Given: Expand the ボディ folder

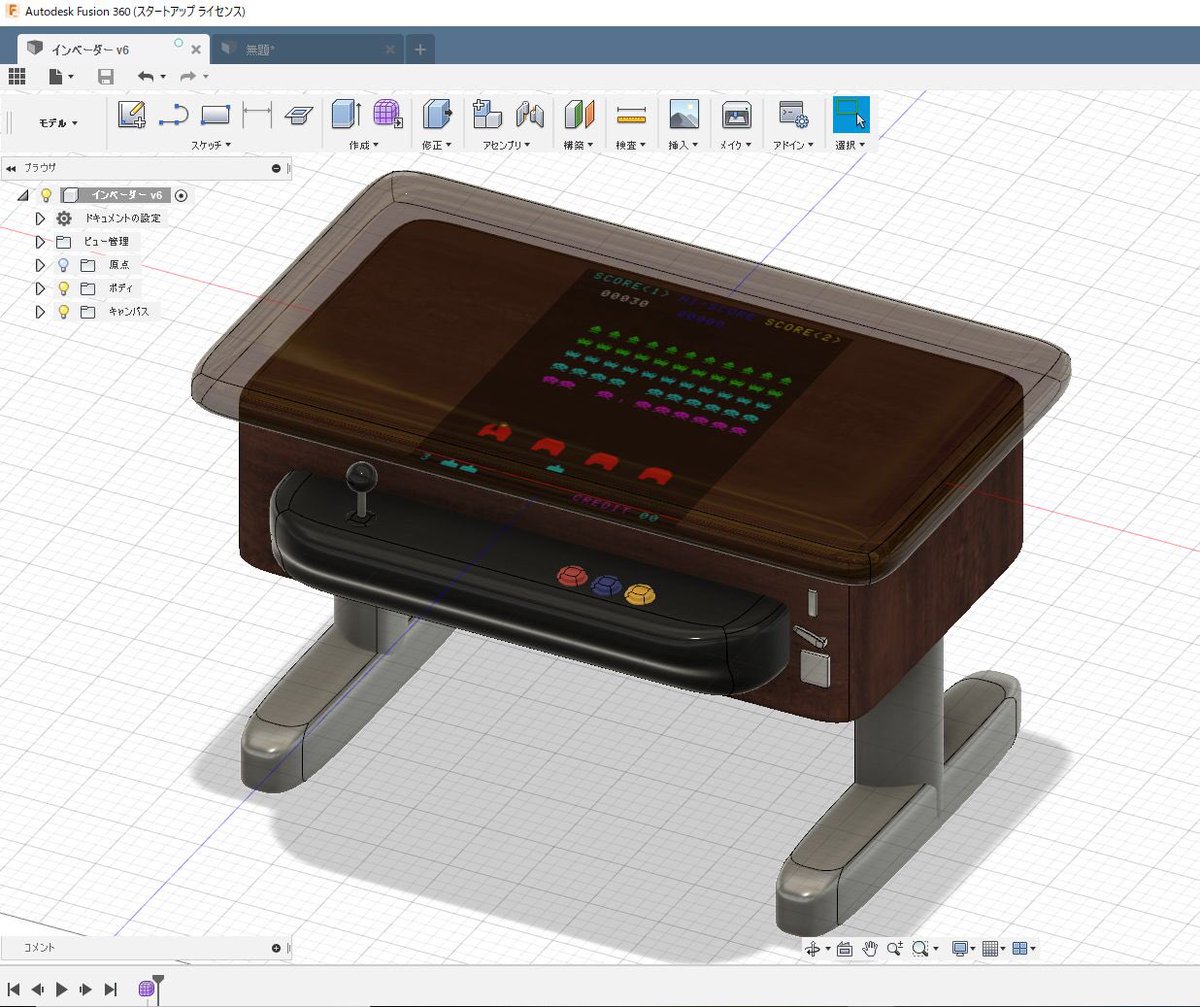Looking at the screenshot, I should click(x=40, y=288).
